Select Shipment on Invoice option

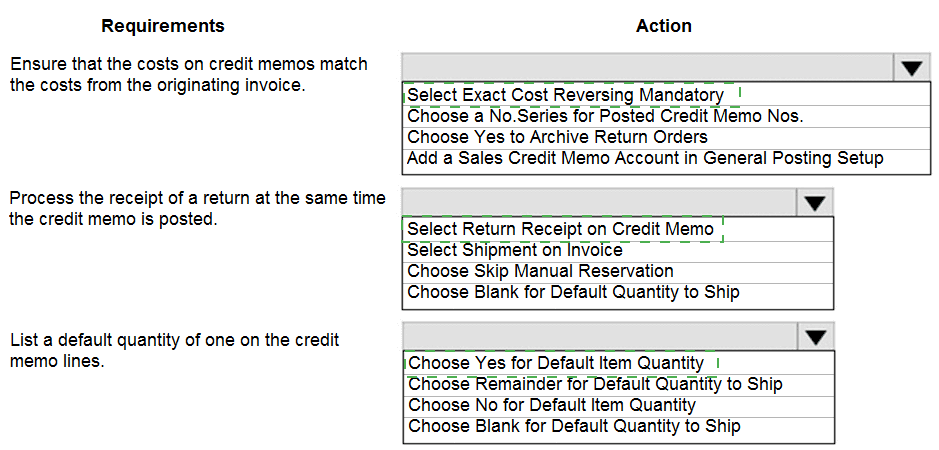[514, 250]
